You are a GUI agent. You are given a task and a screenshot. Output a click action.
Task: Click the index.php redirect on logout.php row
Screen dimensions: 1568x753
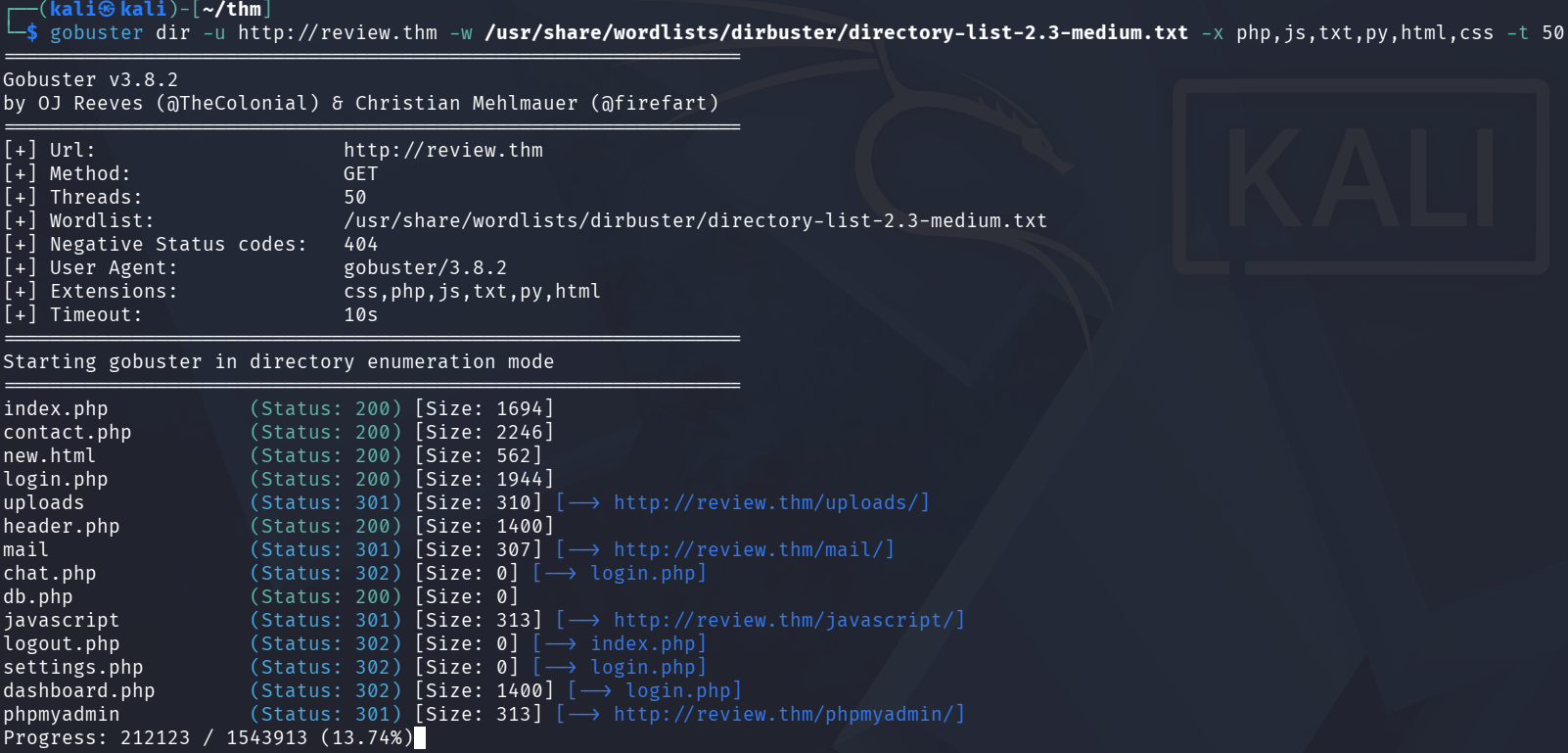point(642,643)
